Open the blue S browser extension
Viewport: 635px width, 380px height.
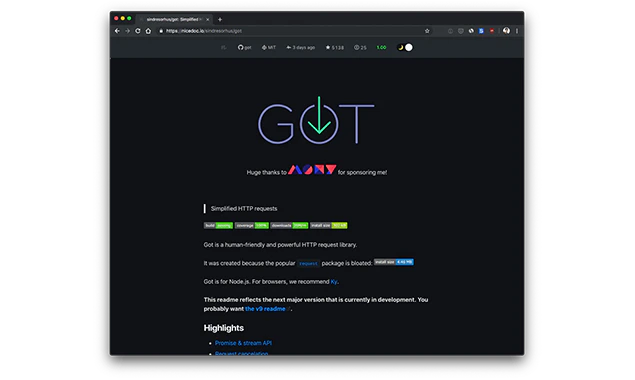pyautogui.click(x=481, y=31)
